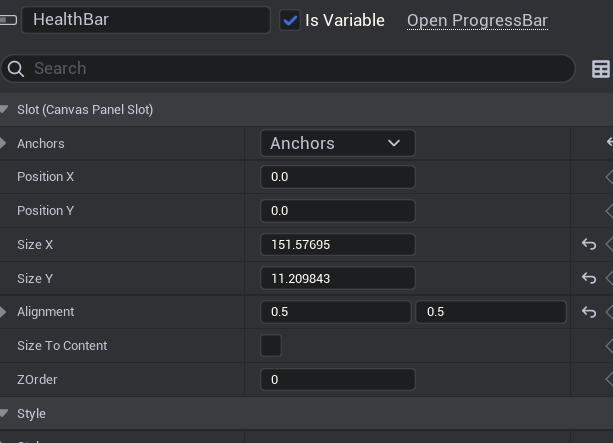Click the reset arrow for Alignment
The image size is (613, 443).
click(x=589, y=312)
